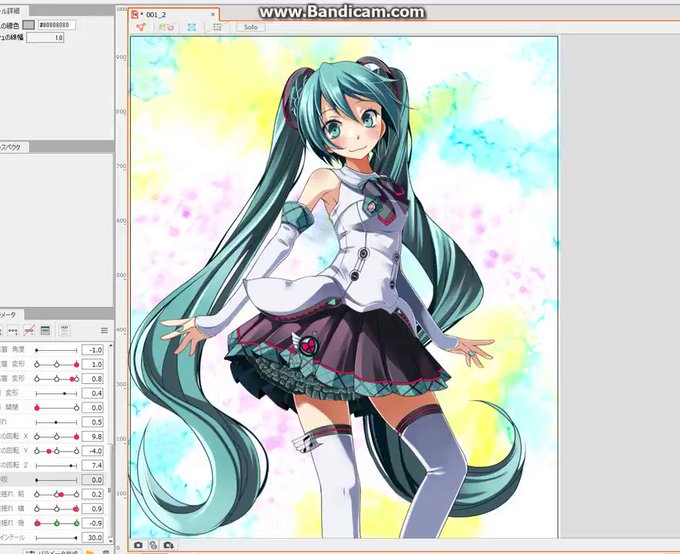The width and height of the screenshot is (680, 554).
Task: Click the #00000000 color hex field
Action: click(x=57, y=25)
